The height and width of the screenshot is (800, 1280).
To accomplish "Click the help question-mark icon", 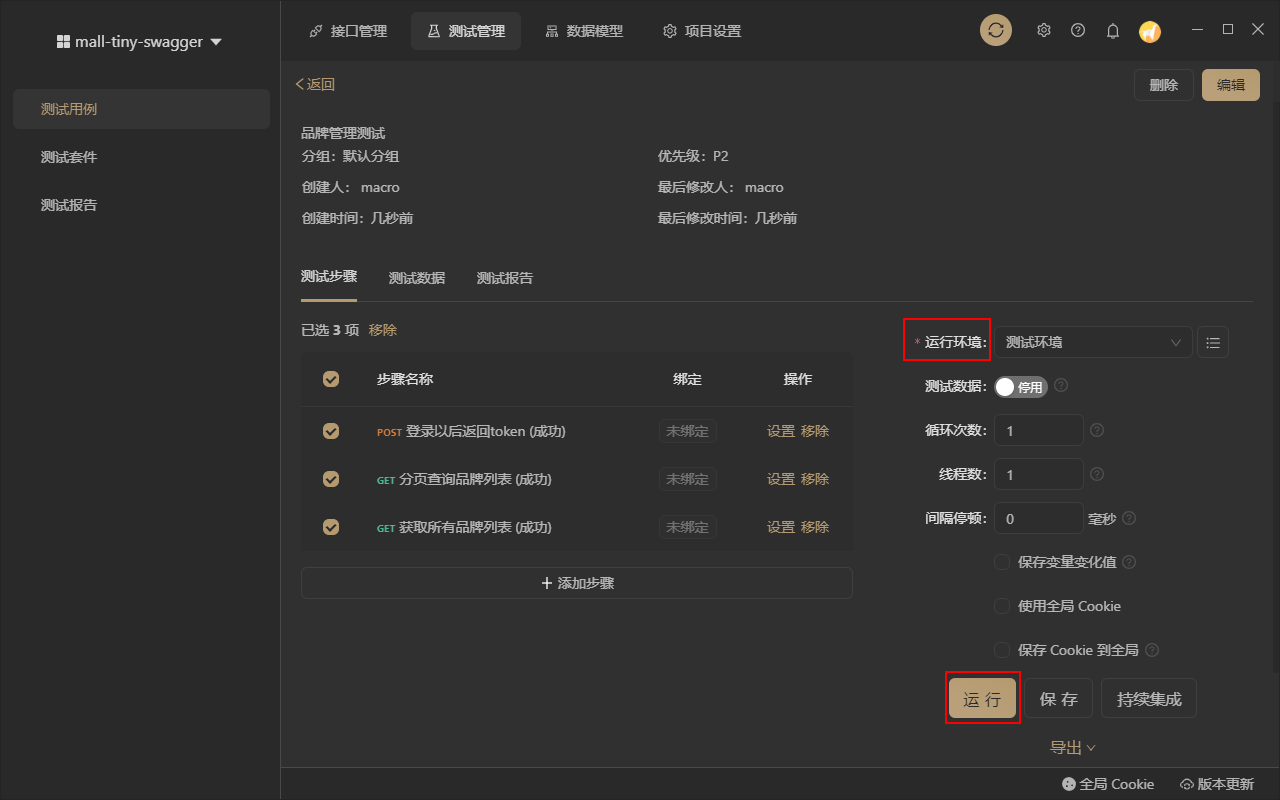I will [x=1077, y=30].
